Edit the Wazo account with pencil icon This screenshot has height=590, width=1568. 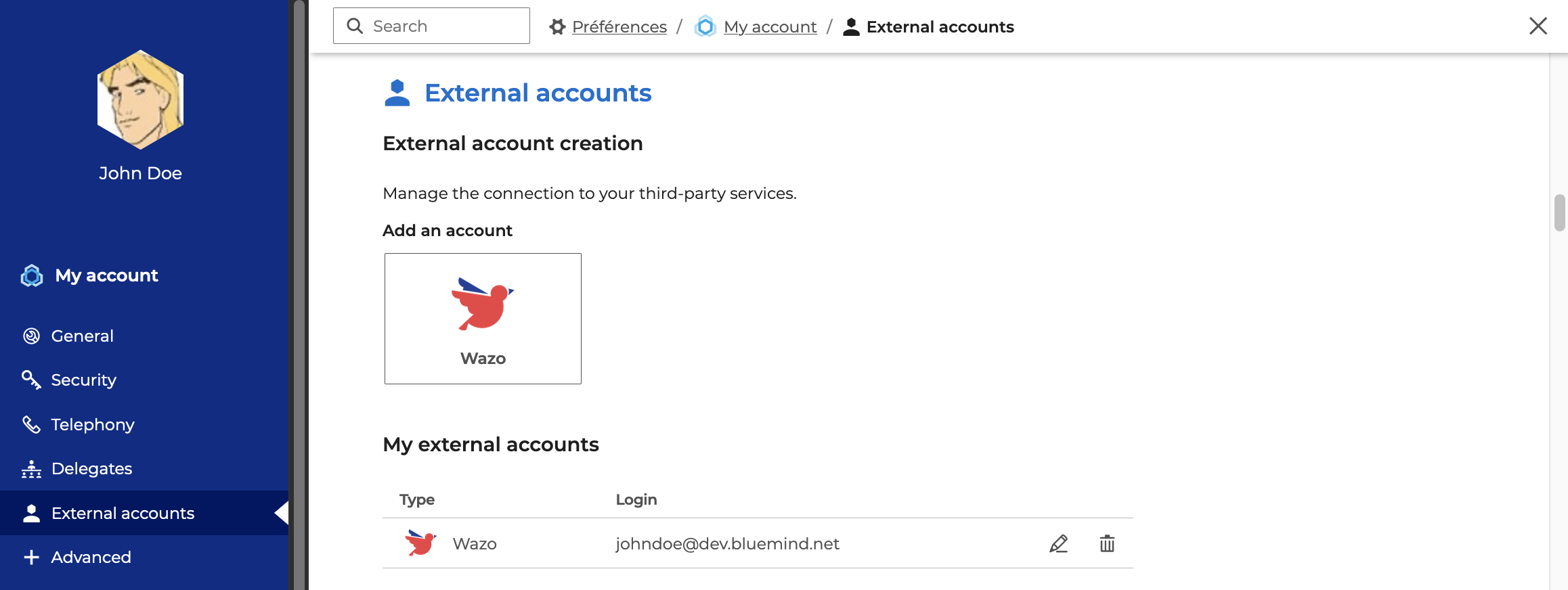point(1059,543)
